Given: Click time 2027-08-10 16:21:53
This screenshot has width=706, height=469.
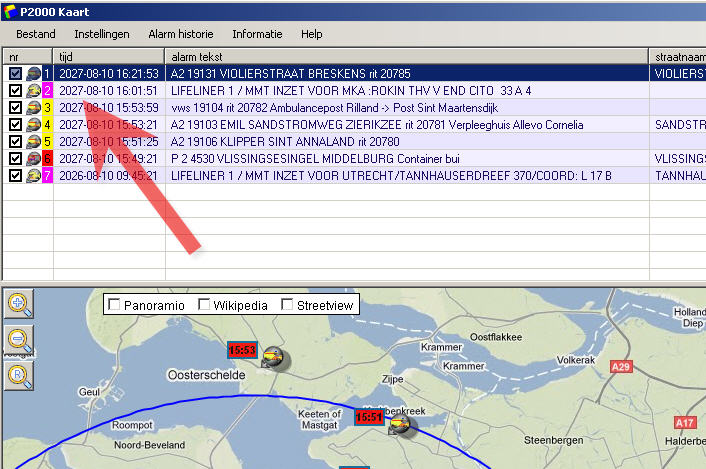Looking at the screenshot, I should click(x=109, y=73).
